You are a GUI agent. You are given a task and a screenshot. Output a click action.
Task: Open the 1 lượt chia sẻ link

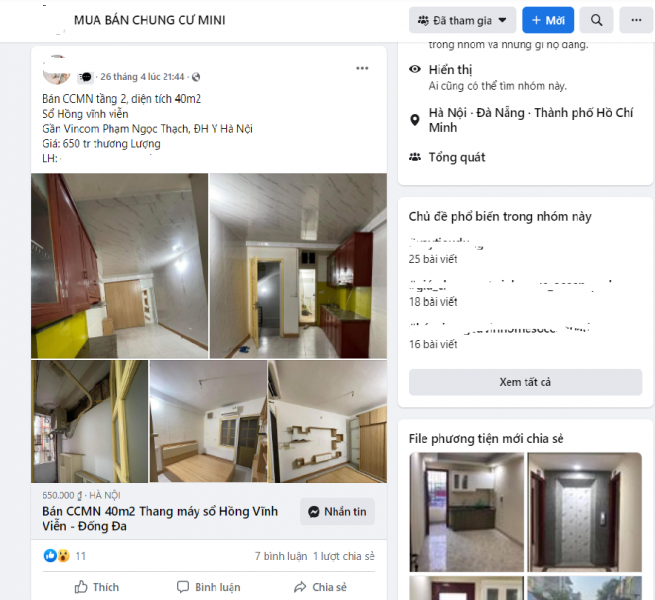[343, 556]
